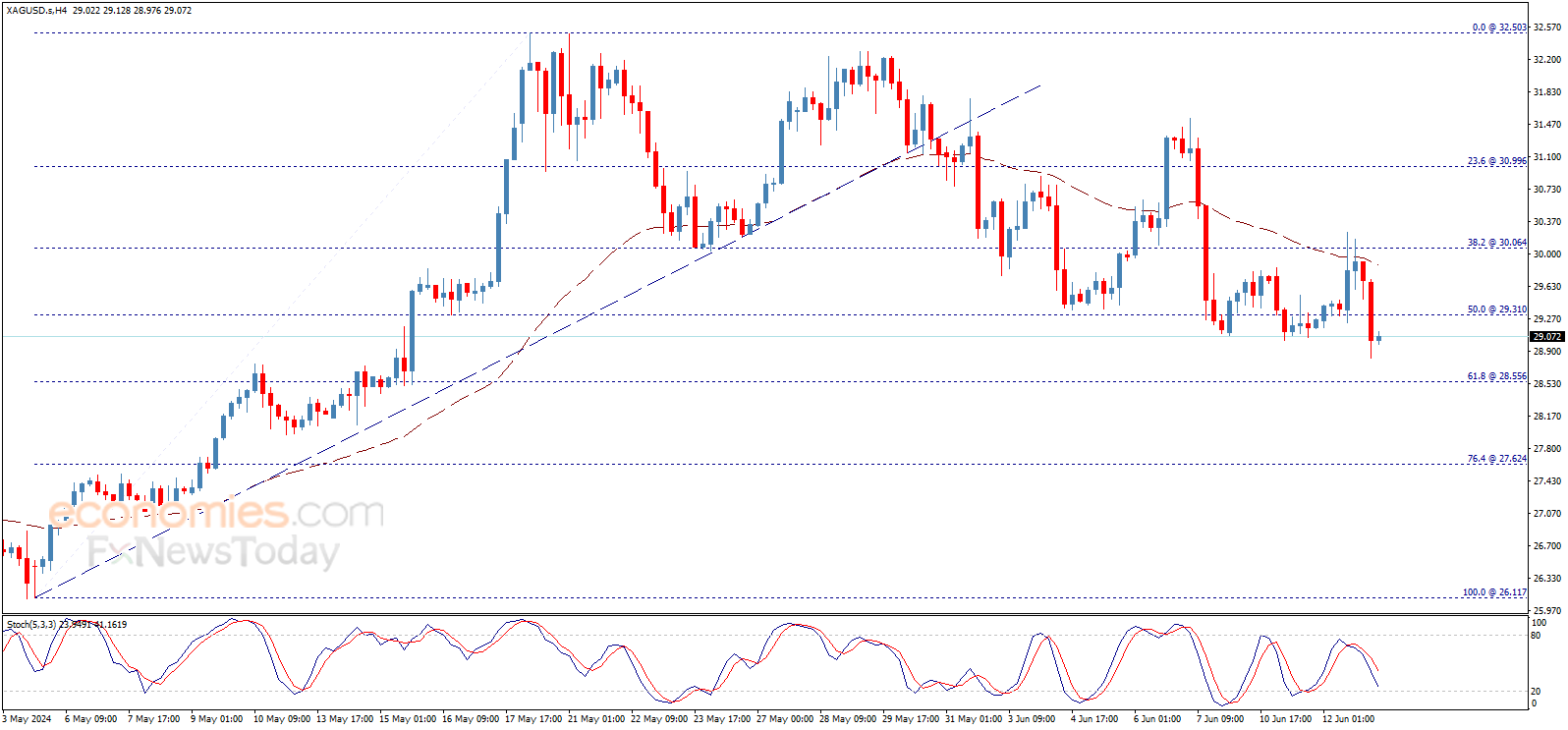Click the '23 May 17:00' time axis label
Image resolution: width=1568 pixels, height=730 pixels.
722,719
